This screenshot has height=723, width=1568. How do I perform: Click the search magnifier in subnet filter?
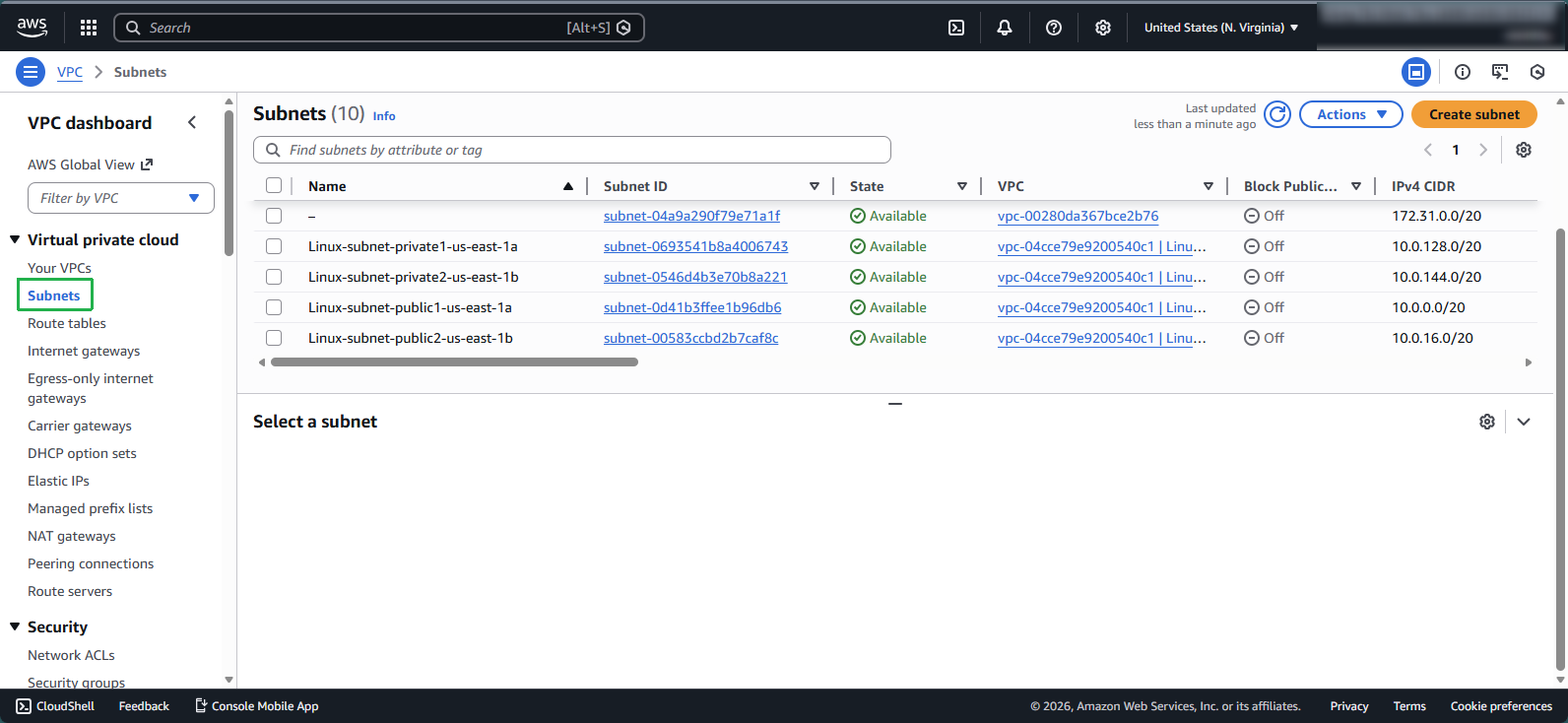tap(273, 150)
